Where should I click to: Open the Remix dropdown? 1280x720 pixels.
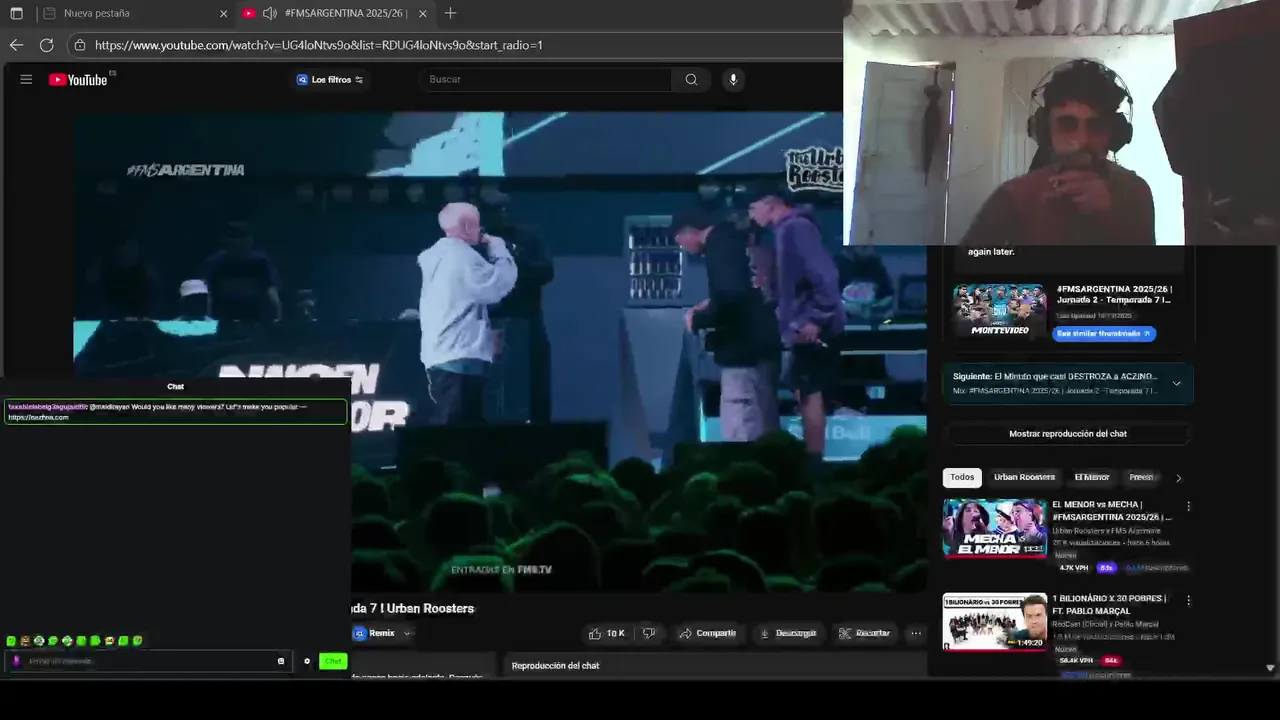(382, 633)
